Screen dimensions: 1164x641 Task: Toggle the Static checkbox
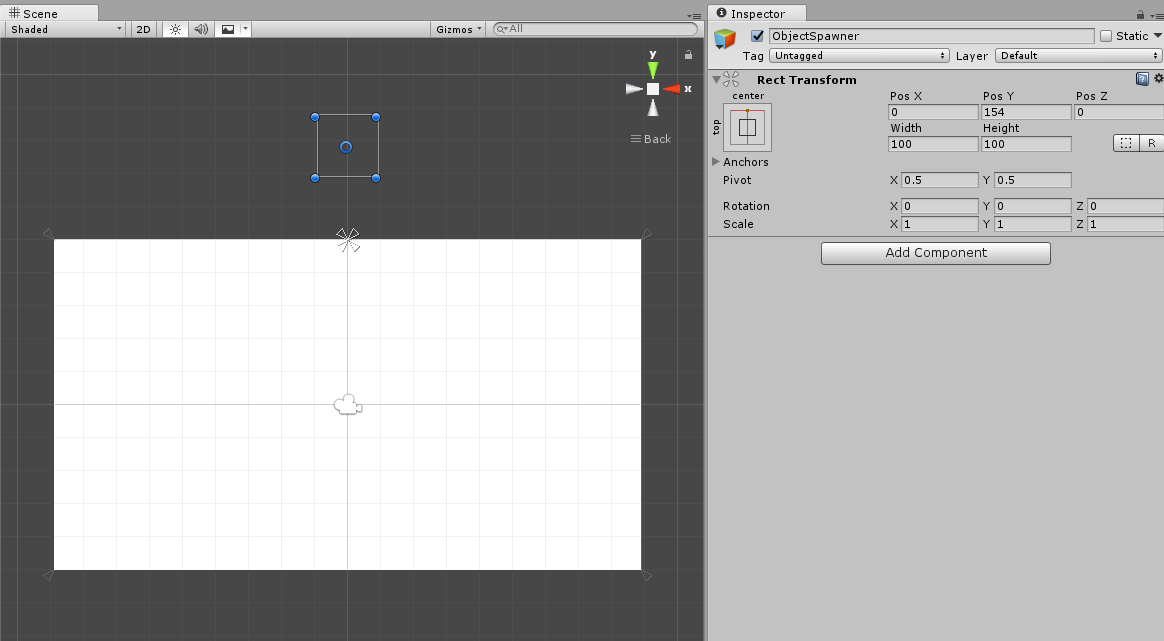point(1106,36)
